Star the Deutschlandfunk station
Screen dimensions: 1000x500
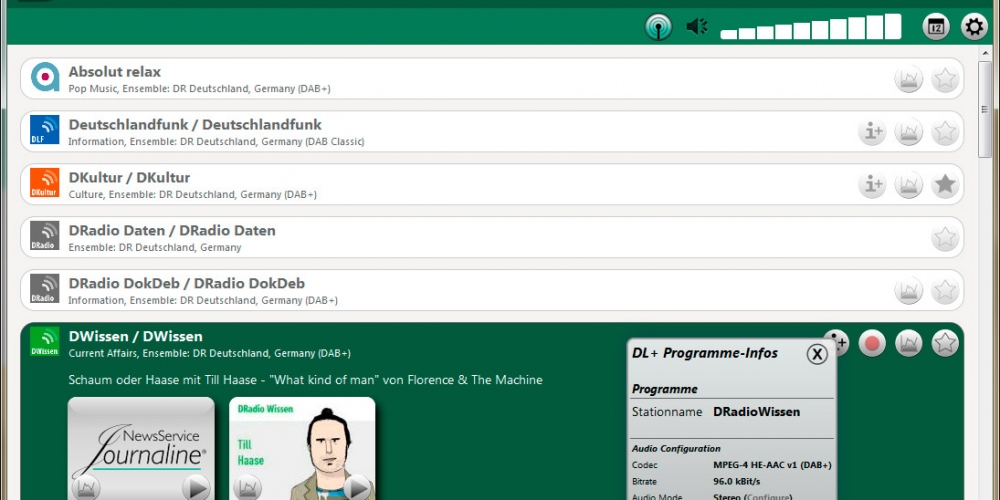(945, 132)
